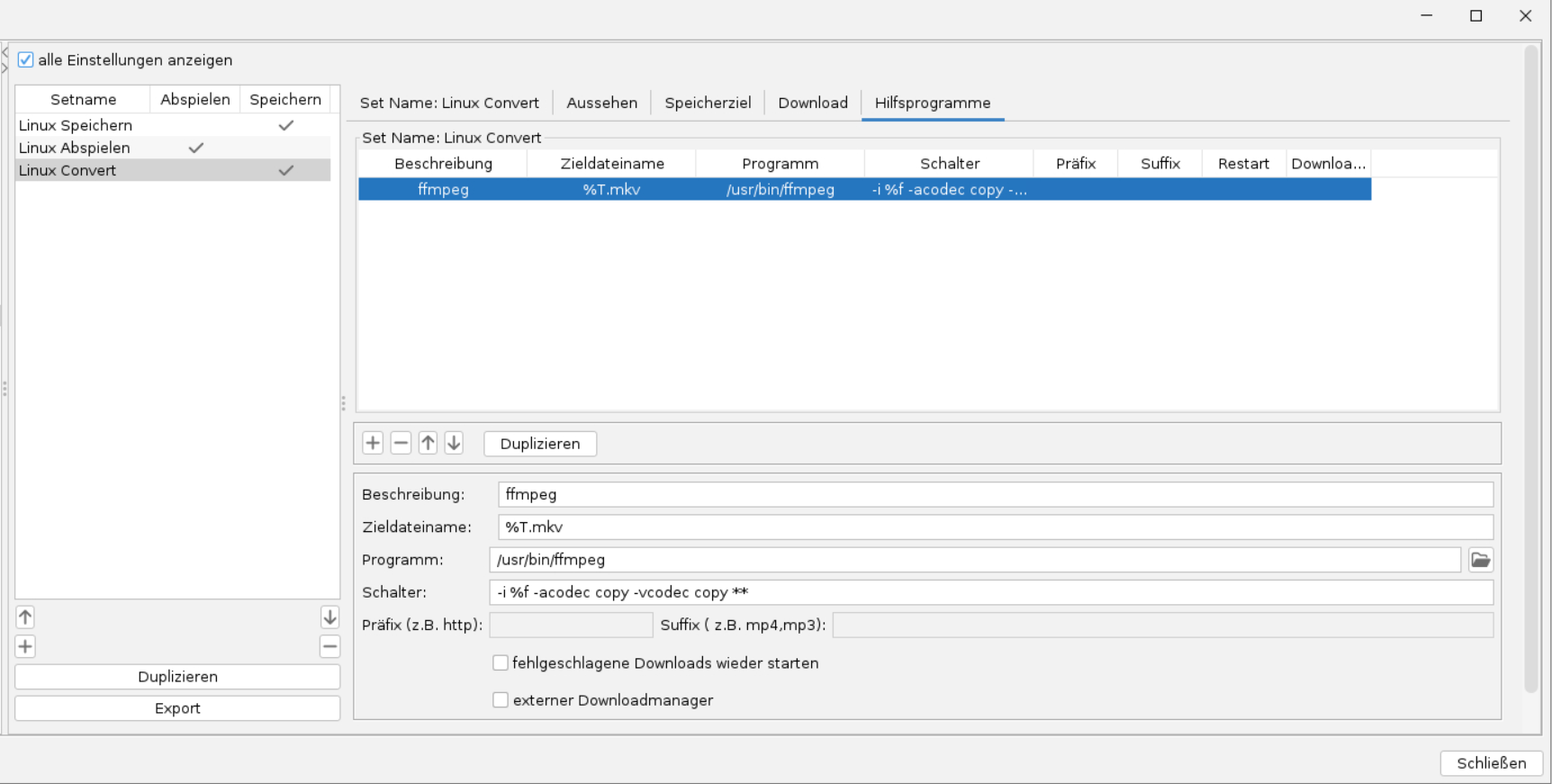This screenshot has height=784, width=1552.
Task: Switch to the Download tab
Action: coord(813,103)
